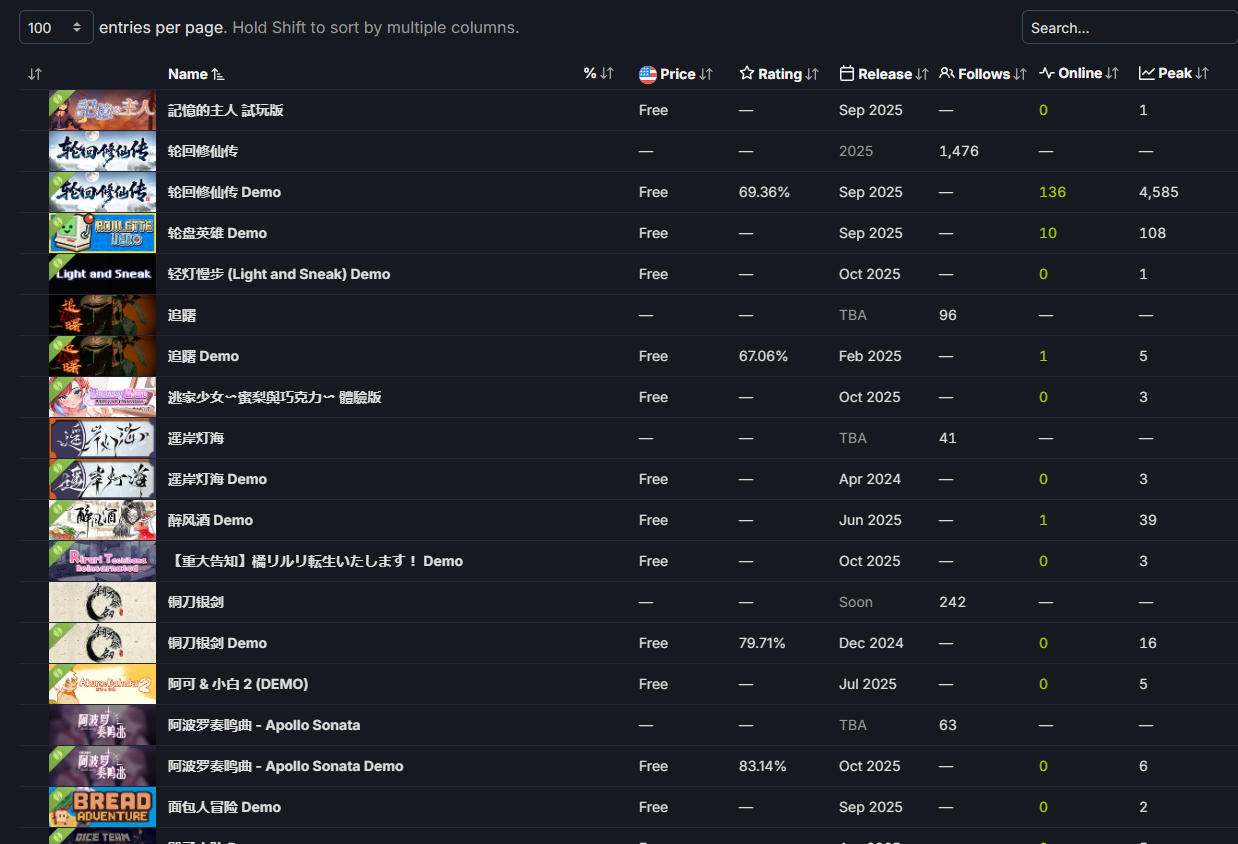1238x844 pixels.
Task: Click the star icon beside Rating
Action: pyautogui.click(x=746, y=74)
